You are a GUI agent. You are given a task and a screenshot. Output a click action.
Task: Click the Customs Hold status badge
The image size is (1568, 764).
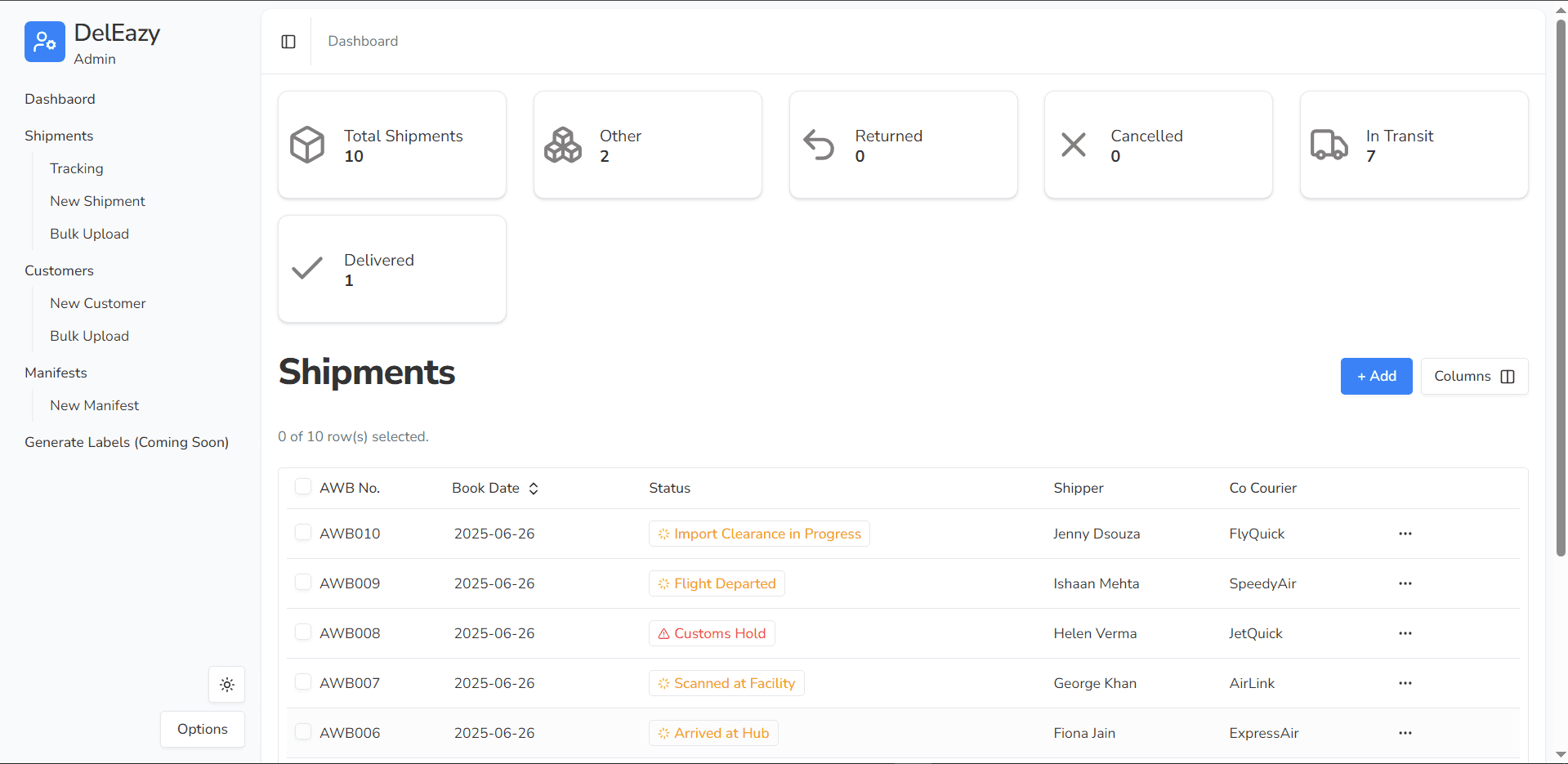coord(712,633)
